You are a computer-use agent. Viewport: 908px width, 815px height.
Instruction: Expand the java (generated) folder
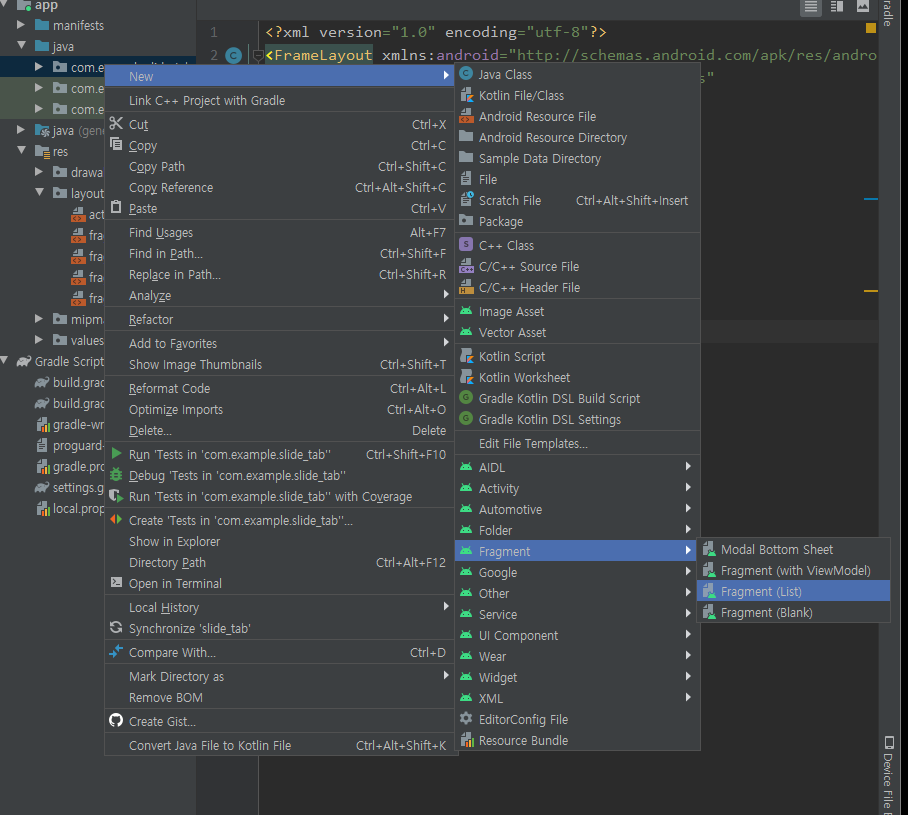click(21, 129)
